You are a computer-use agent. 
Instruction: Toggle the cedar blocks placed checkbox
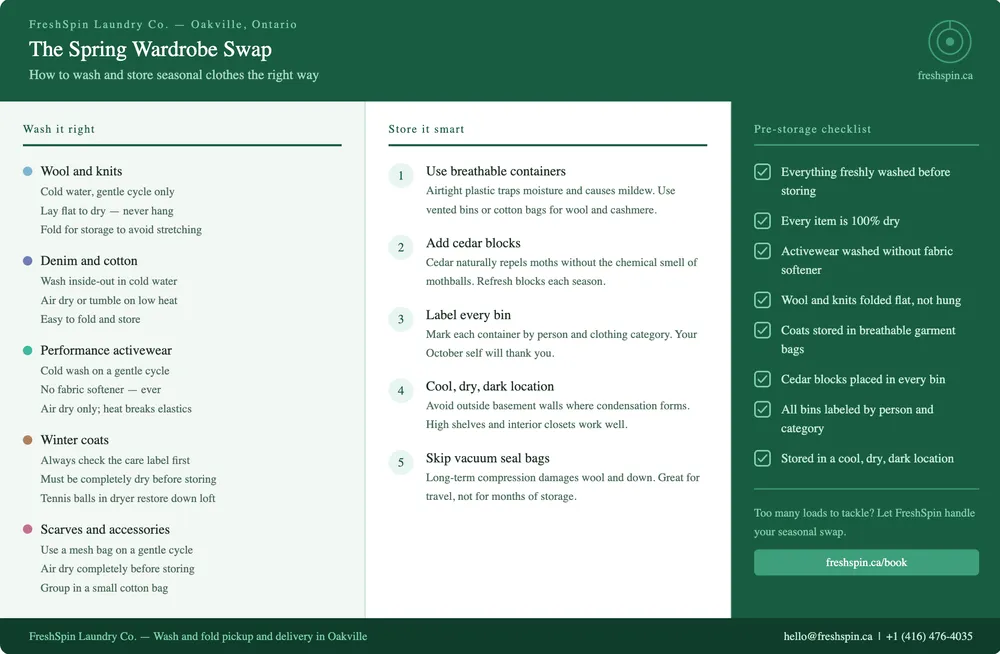coord(763,379)
